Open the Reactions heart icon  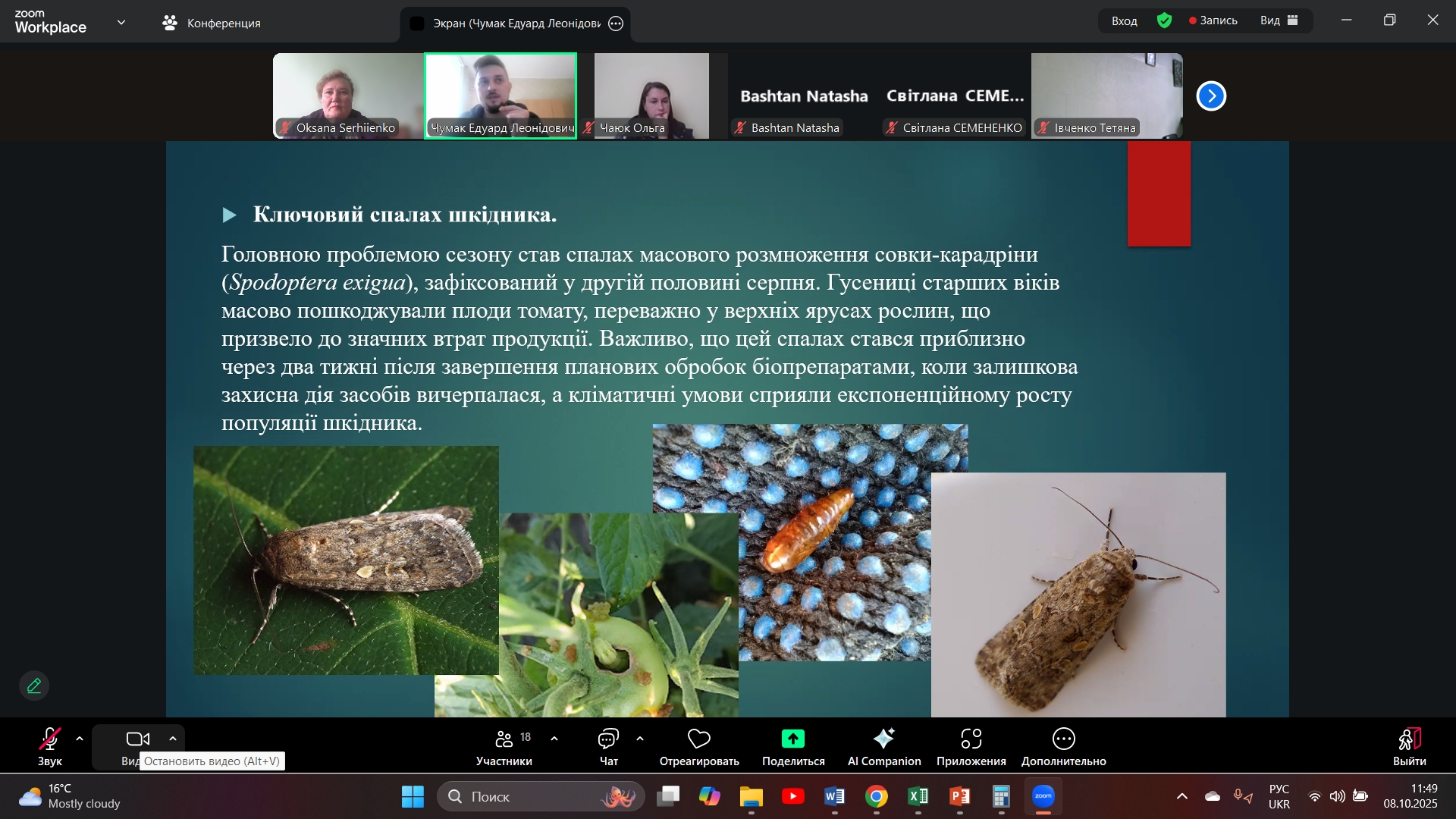[698, 739]
